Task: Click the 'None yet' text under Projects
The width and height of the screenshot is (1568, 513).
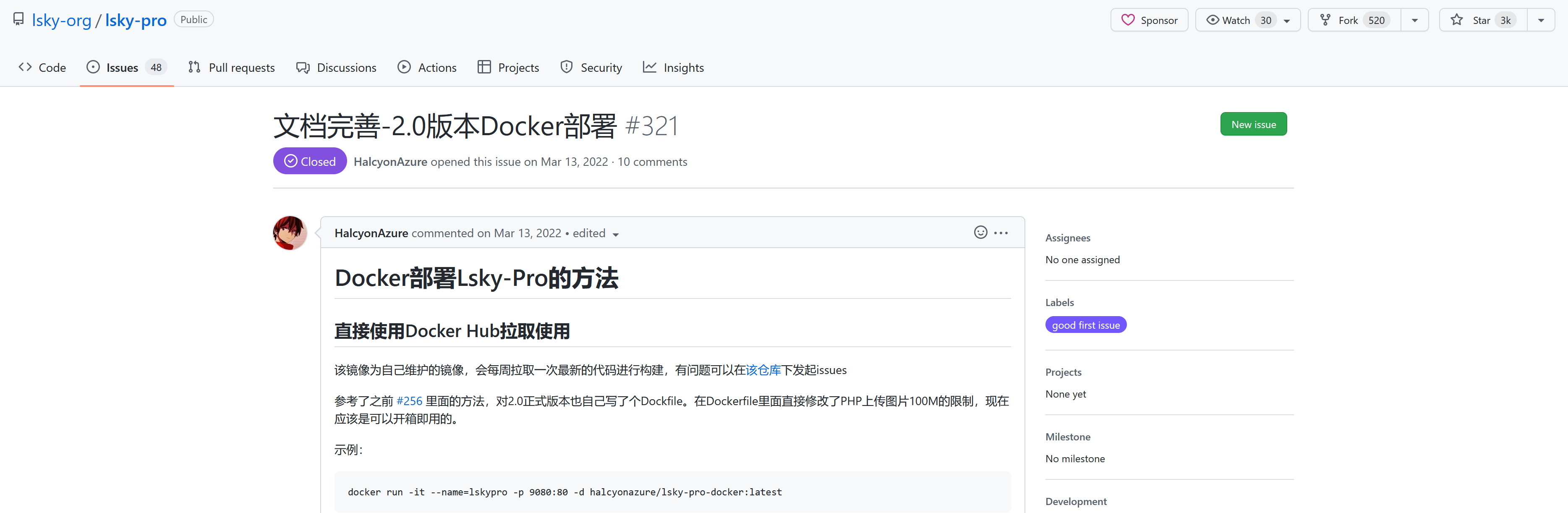Action: click(x=1065, y=394)
